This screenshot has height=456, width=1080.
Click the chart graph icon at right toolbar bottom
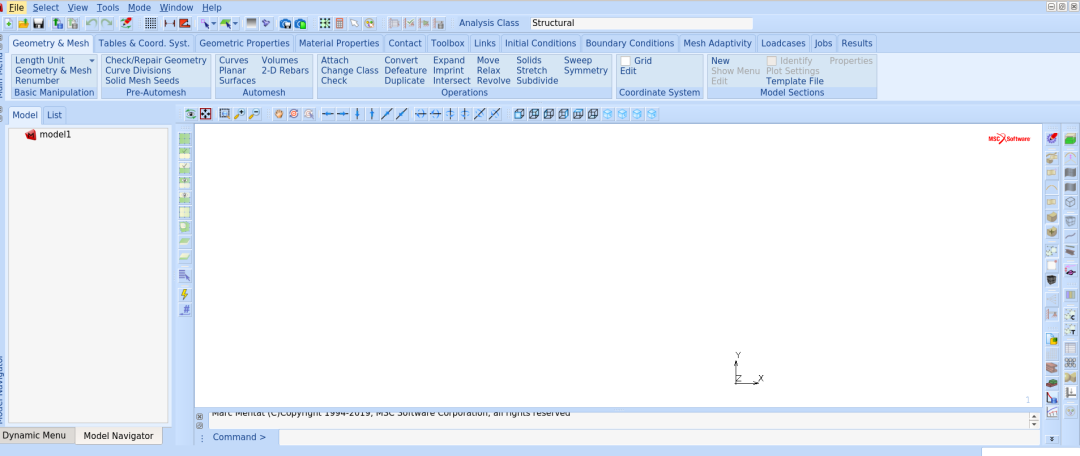1052,412
